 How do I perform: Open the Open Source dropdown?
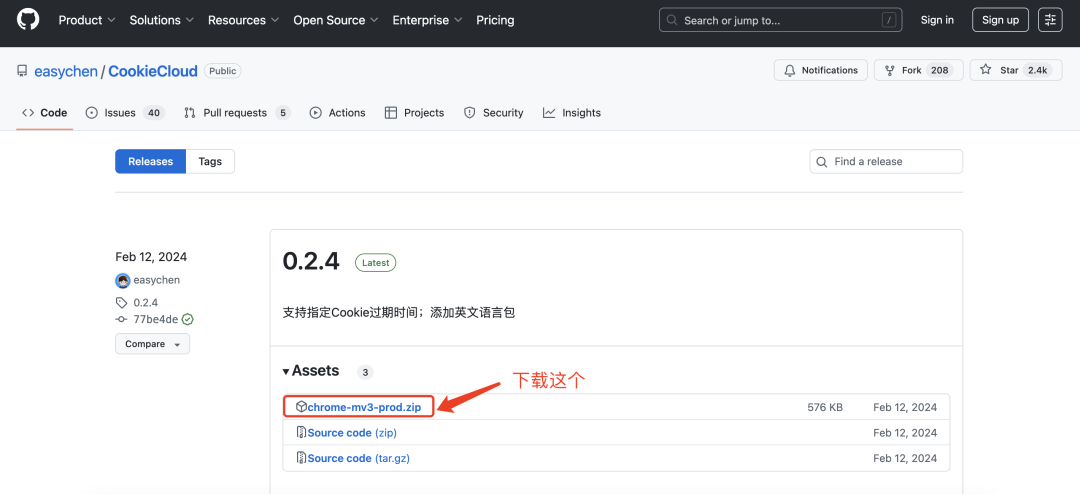pos(336,20)
